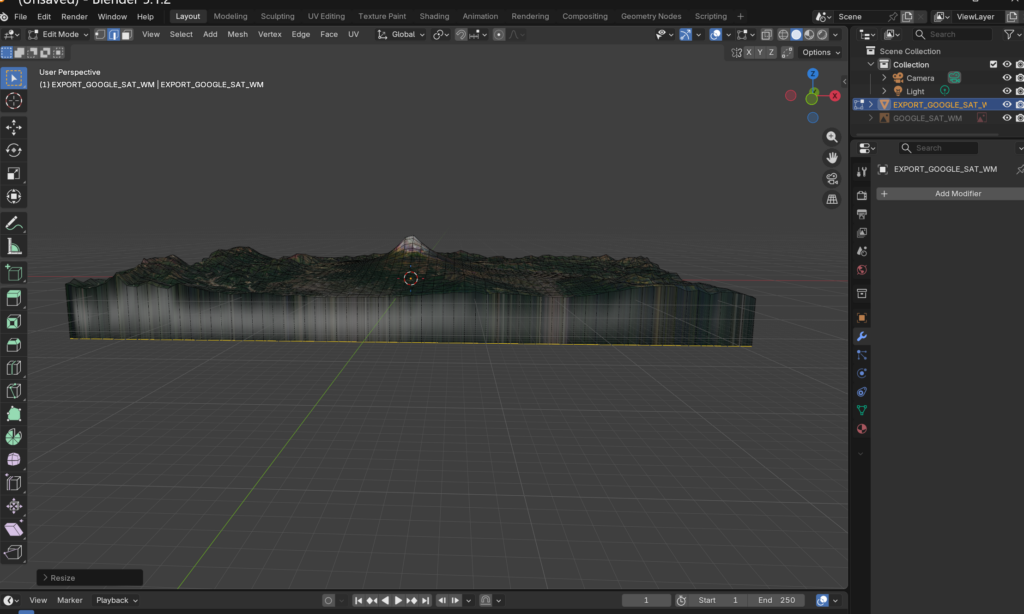Hide the Camera object with eye icon
The height and width of the screenshot is (614, 1024).
(1006, 78)
